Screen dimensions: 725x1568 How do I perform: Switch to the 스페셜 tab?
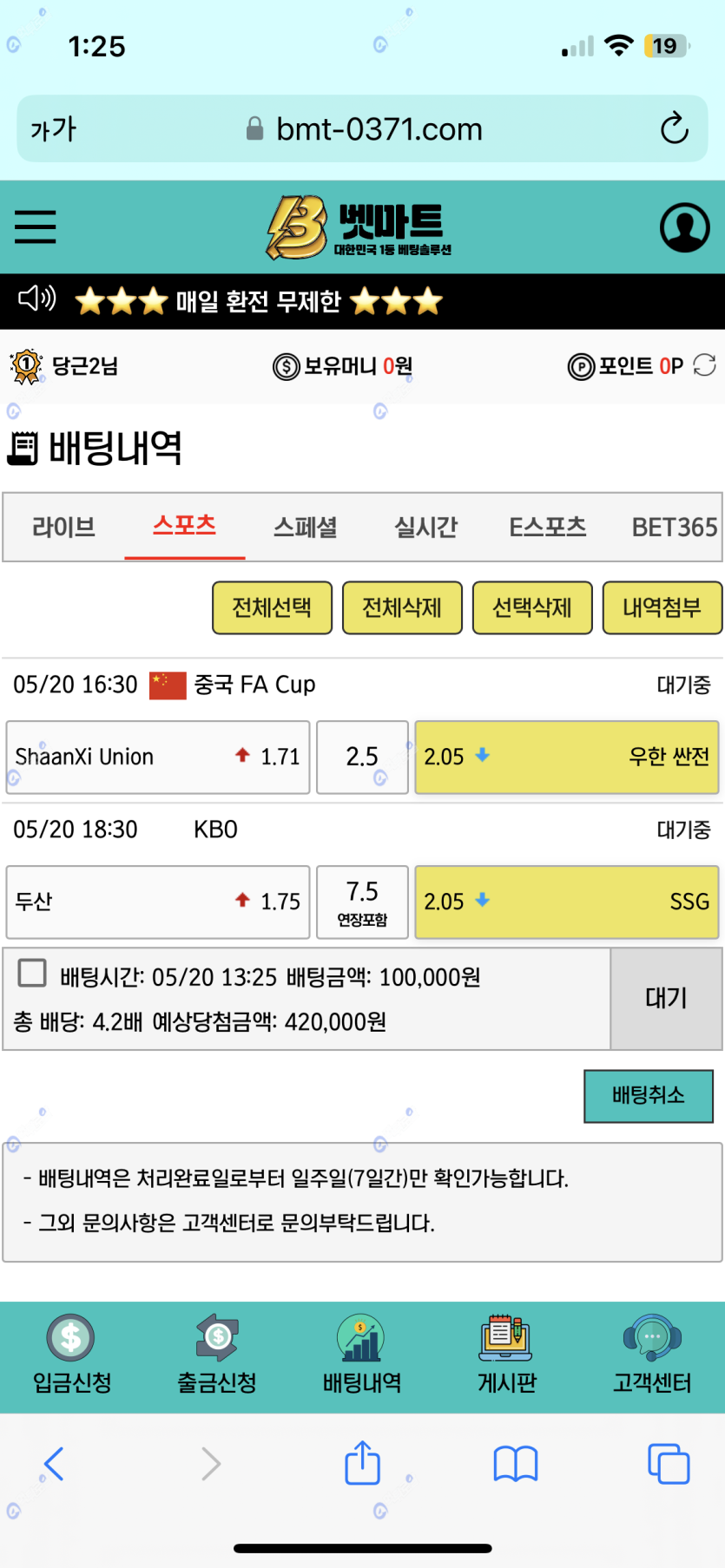point(305,528)
